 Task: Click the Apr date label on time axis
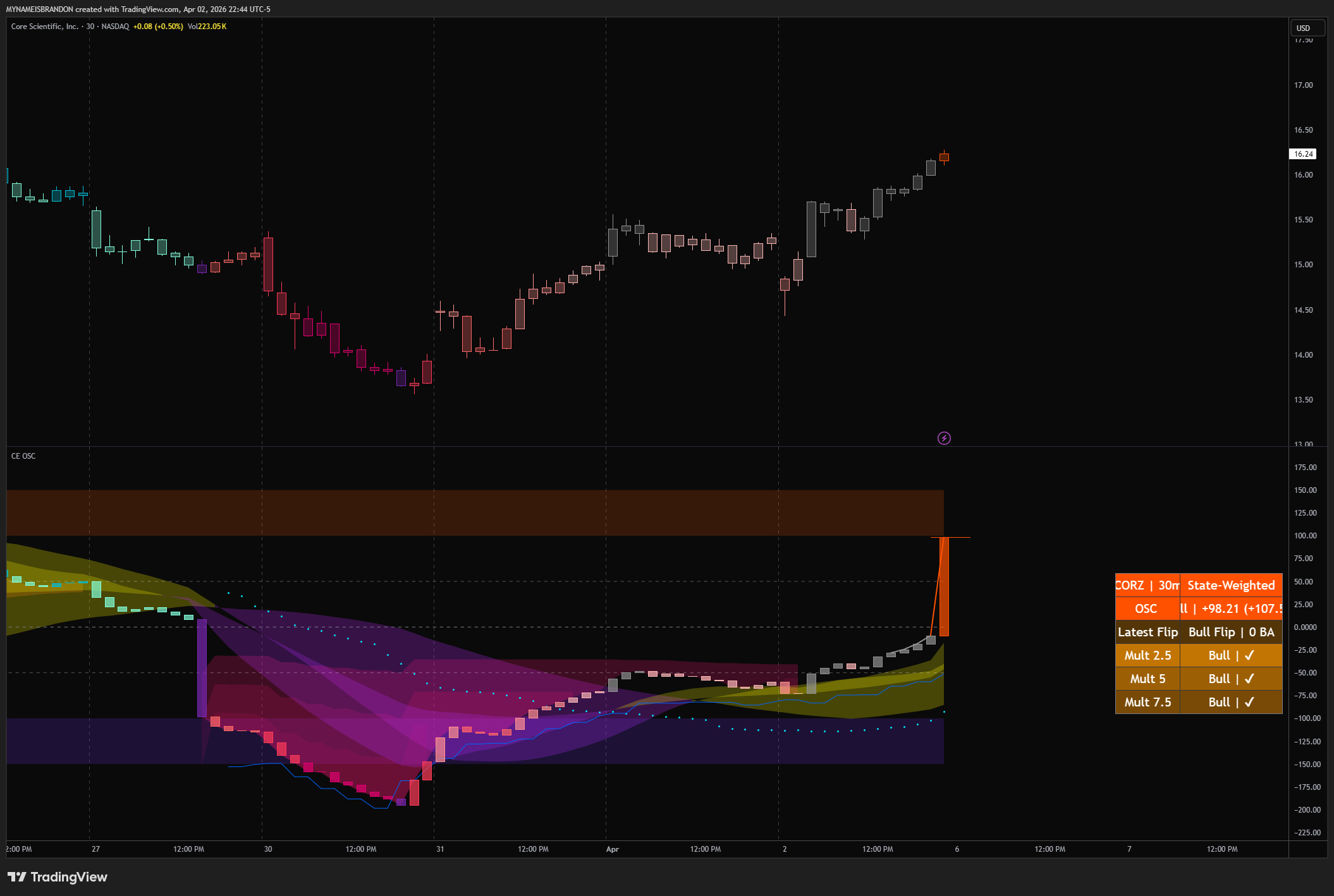click(x=612, y=849)
